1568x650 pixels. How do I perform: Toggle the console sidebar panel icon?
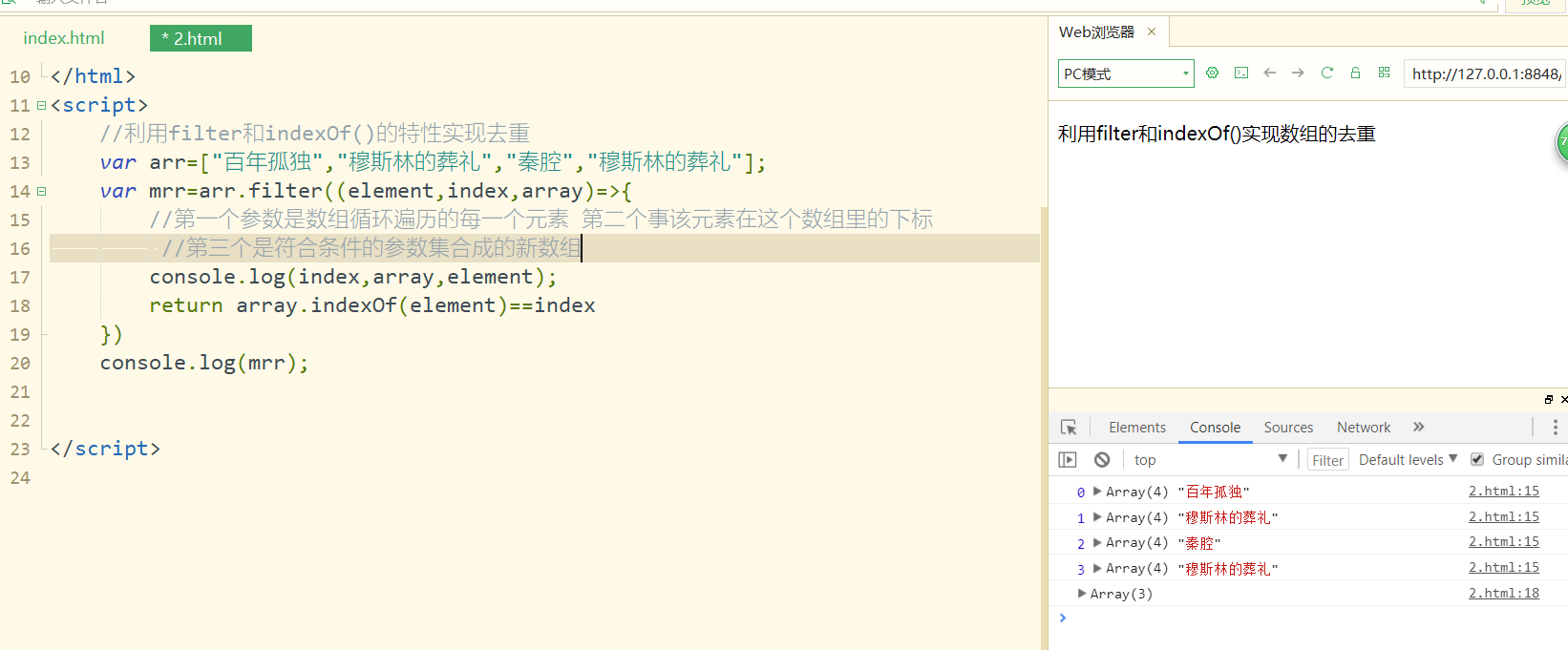1068,460
